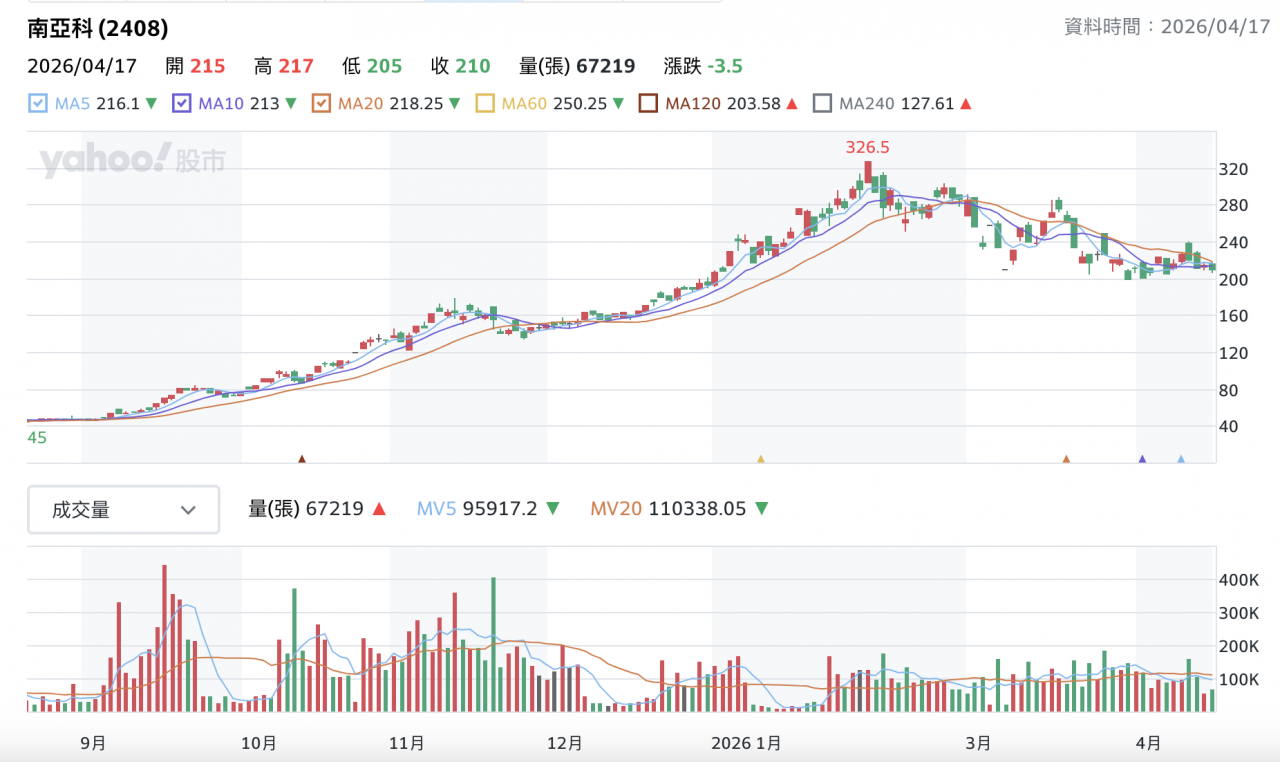Click the red arrow next to 量(張) 67219
Viewport: 1280px width, 762px height.
click(x=379, y=509)
